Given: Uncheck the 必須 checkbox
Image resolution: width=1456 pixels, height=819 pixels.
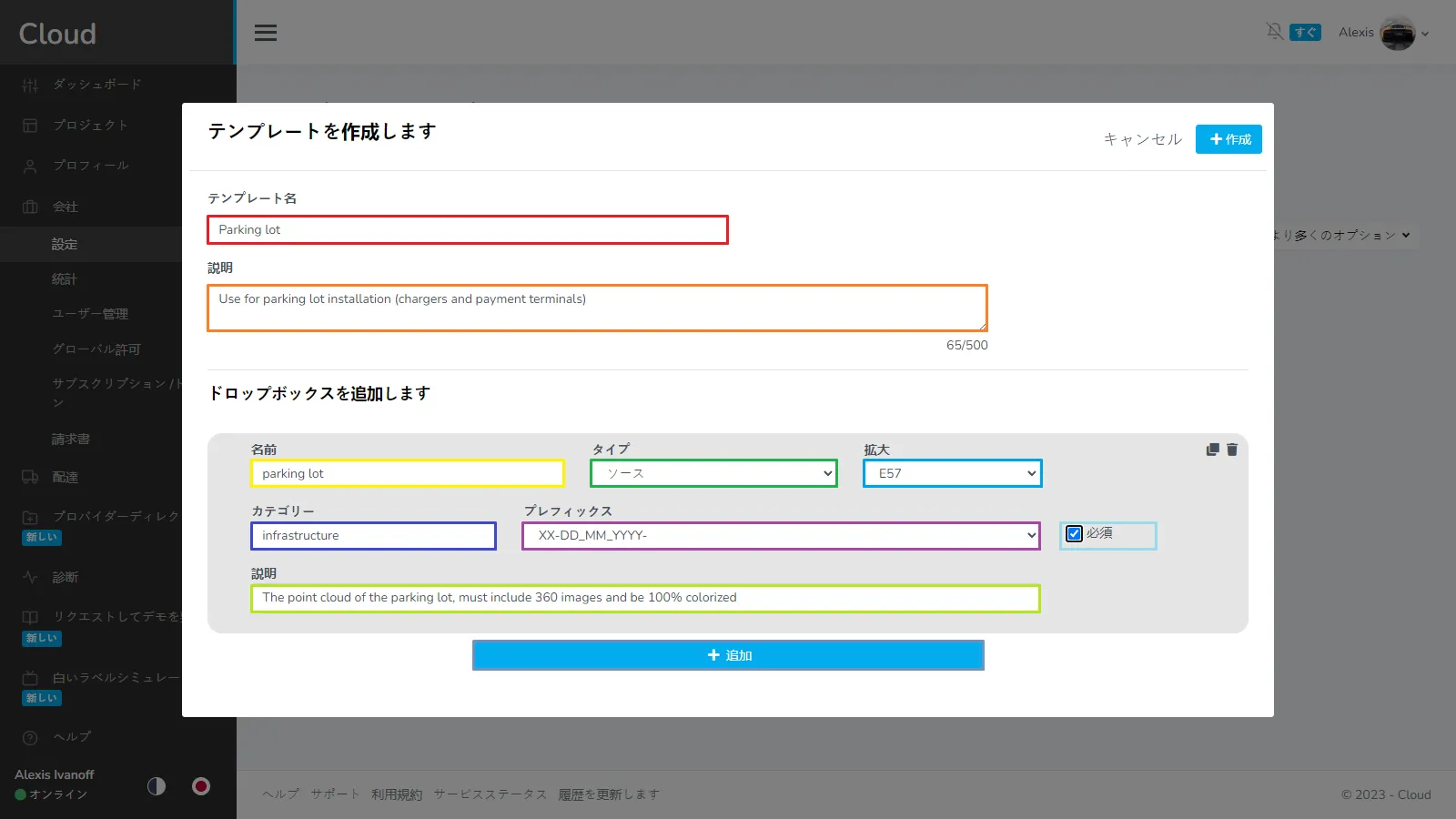Looking at the screenshot, I should click(1075, 534).
